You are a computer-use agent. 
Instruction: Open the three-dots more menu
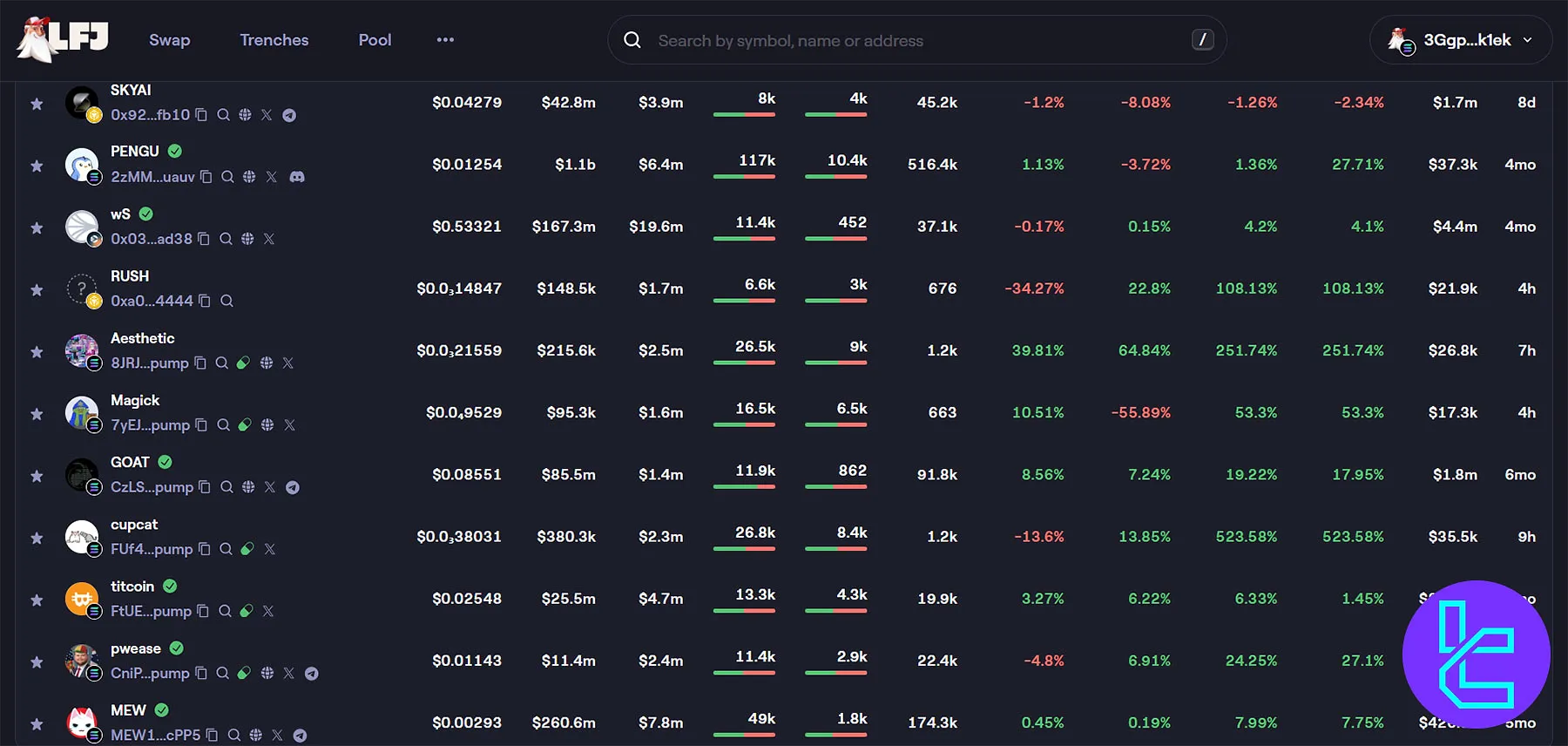click(x=445, y=40)
